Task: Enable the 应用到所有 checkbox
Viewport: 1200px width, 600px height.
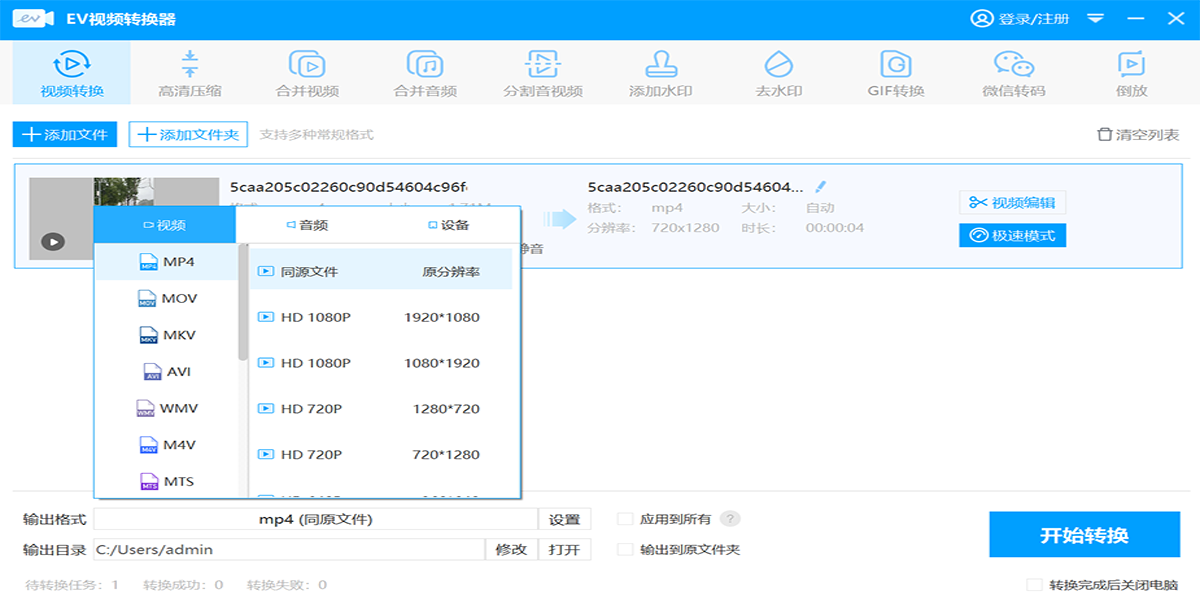Action: coord(626,519)
